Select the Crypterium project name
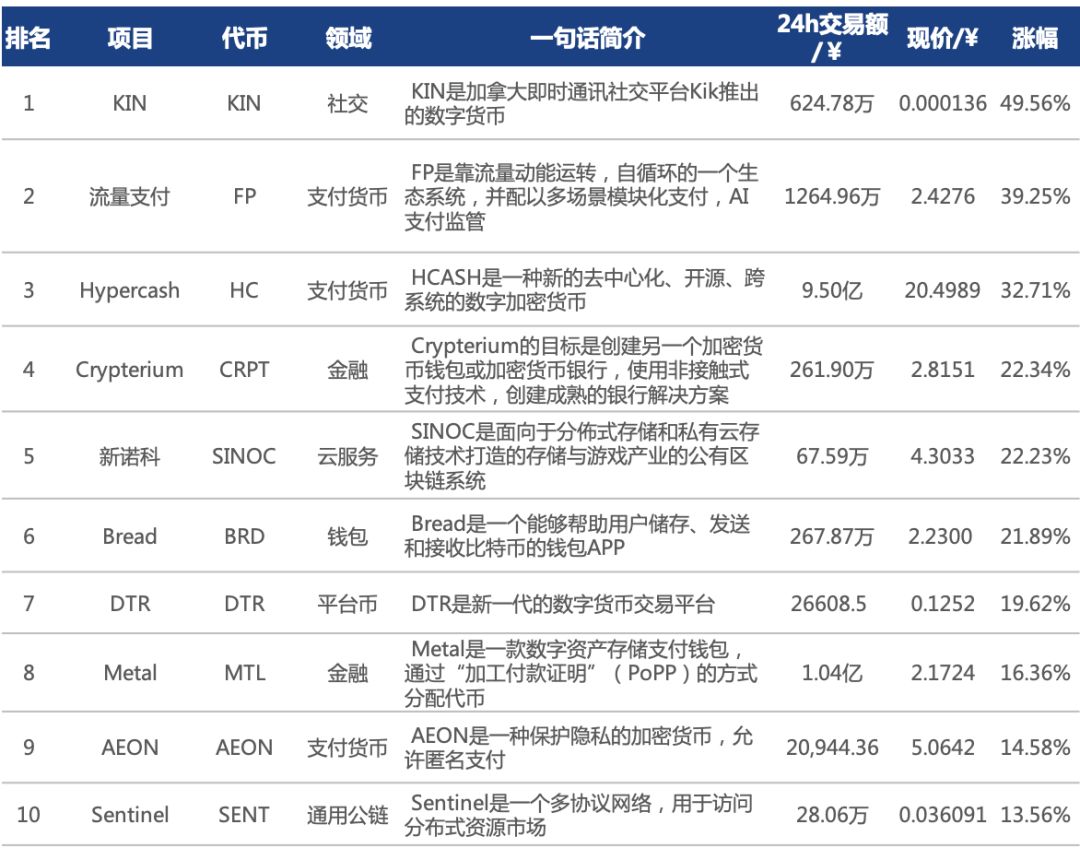 pyautogui.click(x=129, y=369)
